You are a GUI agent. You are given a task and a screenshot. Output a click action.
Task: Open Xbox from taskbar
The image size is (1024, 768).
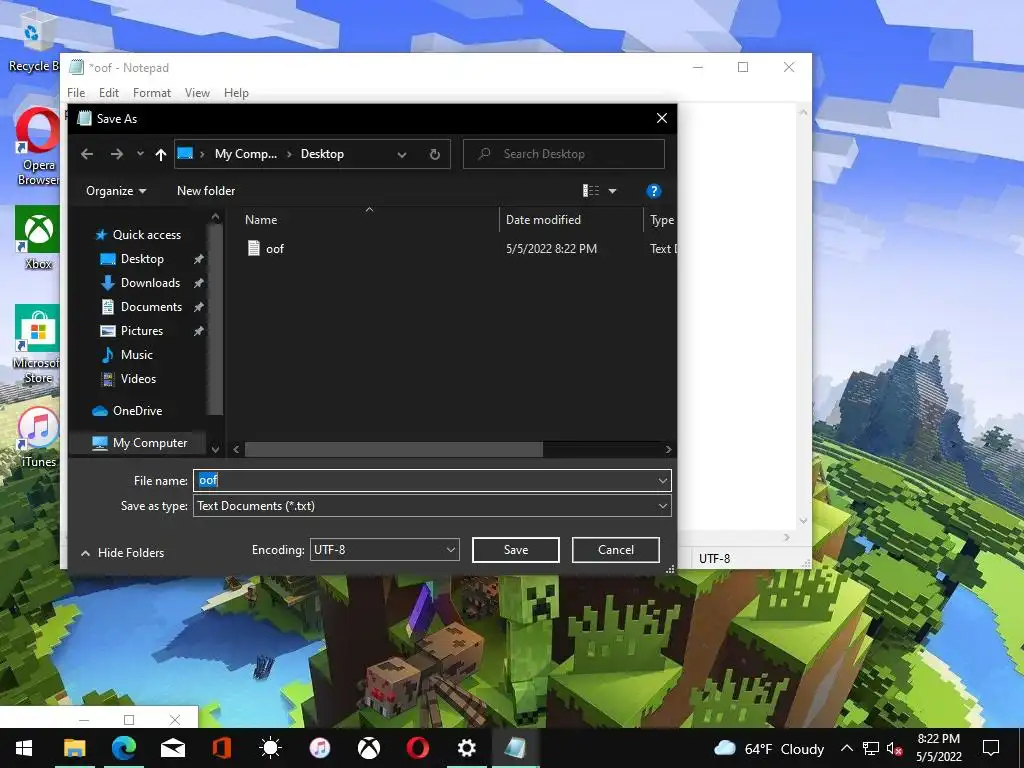point(369,748)
